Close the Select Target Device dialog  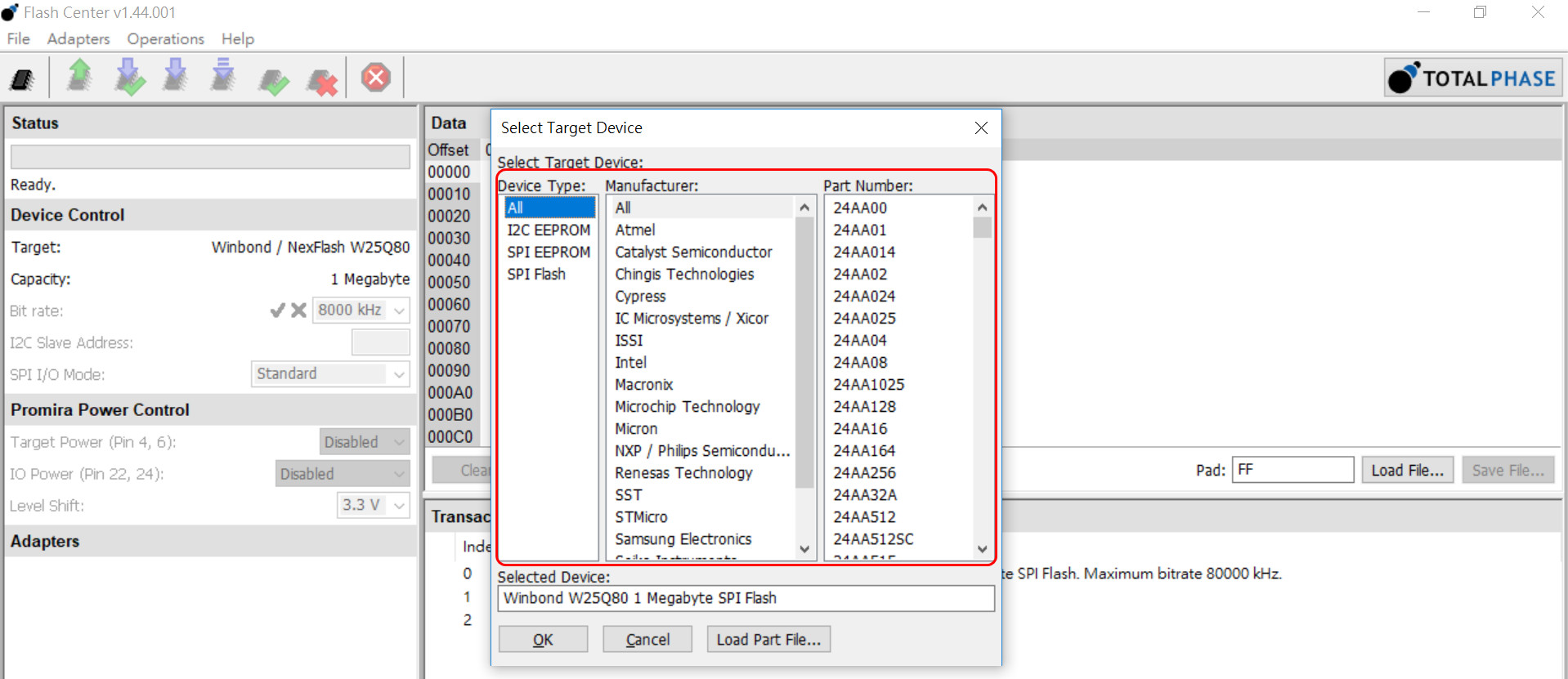click(981, 127)
